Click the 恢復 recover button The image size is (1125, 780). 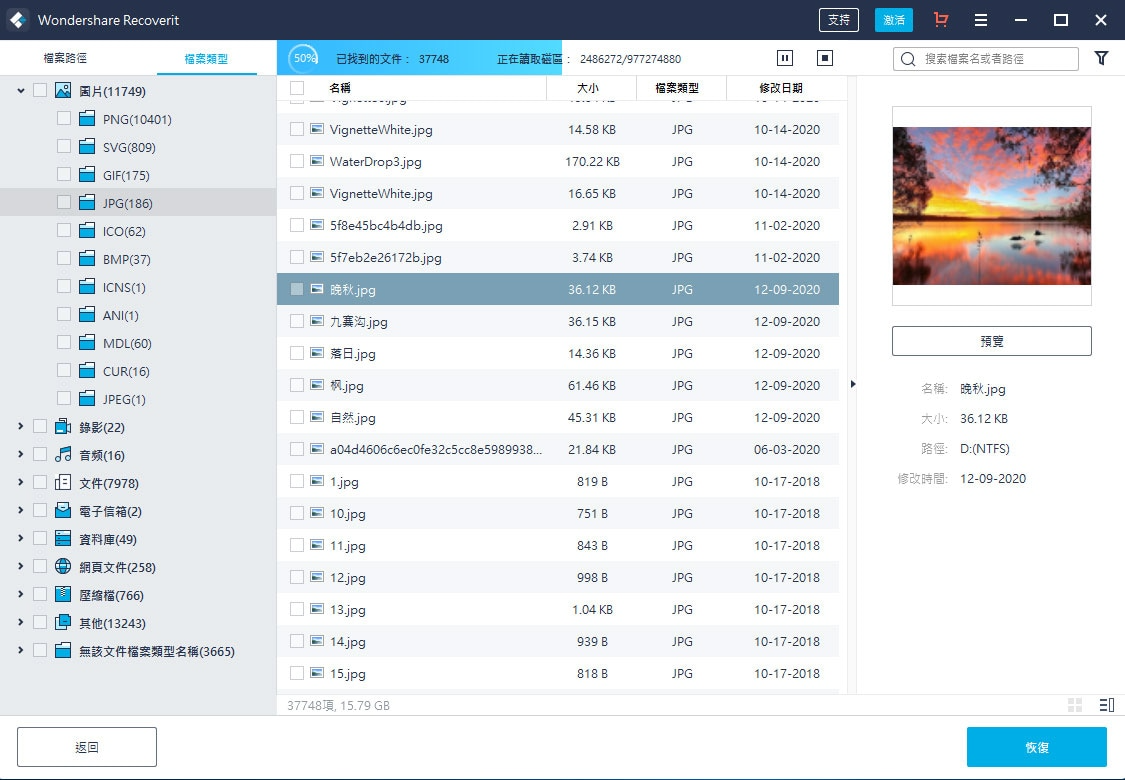pyautogui.click(x=1037, y=747)
